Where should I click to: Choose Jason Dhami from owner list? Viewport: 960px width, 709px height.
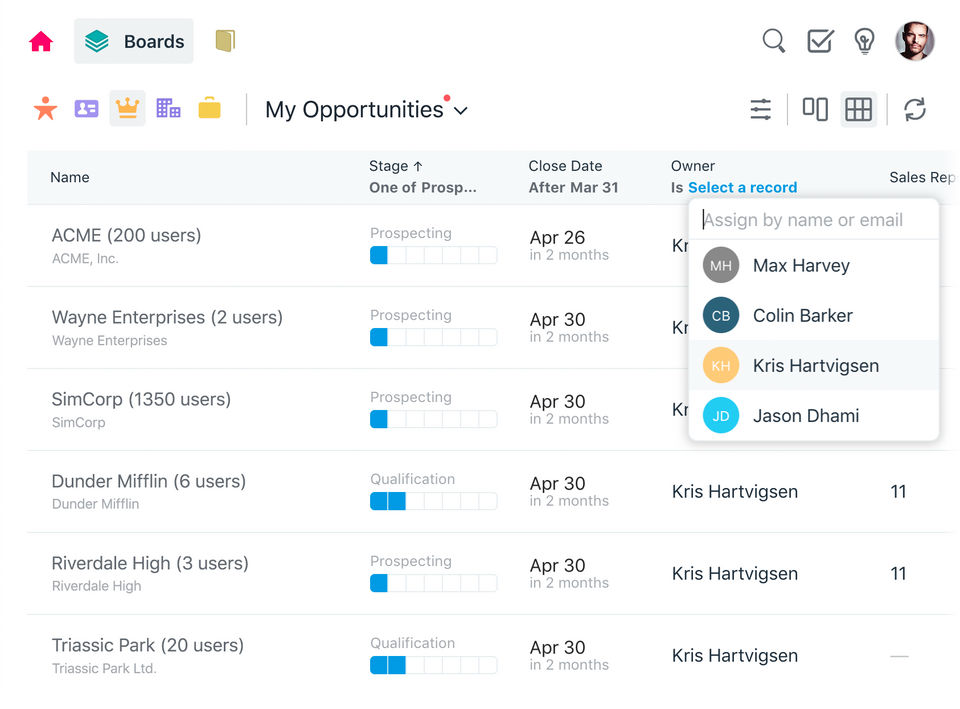[x=814, y=416]
